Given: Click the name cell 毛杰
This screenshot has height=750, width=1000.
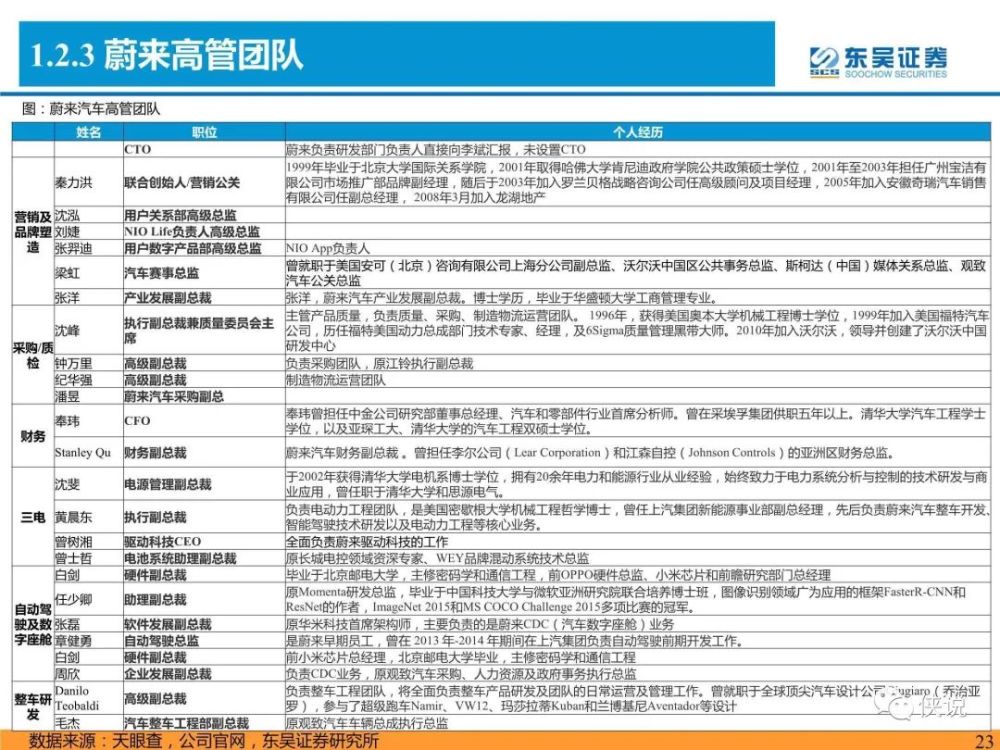Looking at the screenshot, I should point(89,723).
